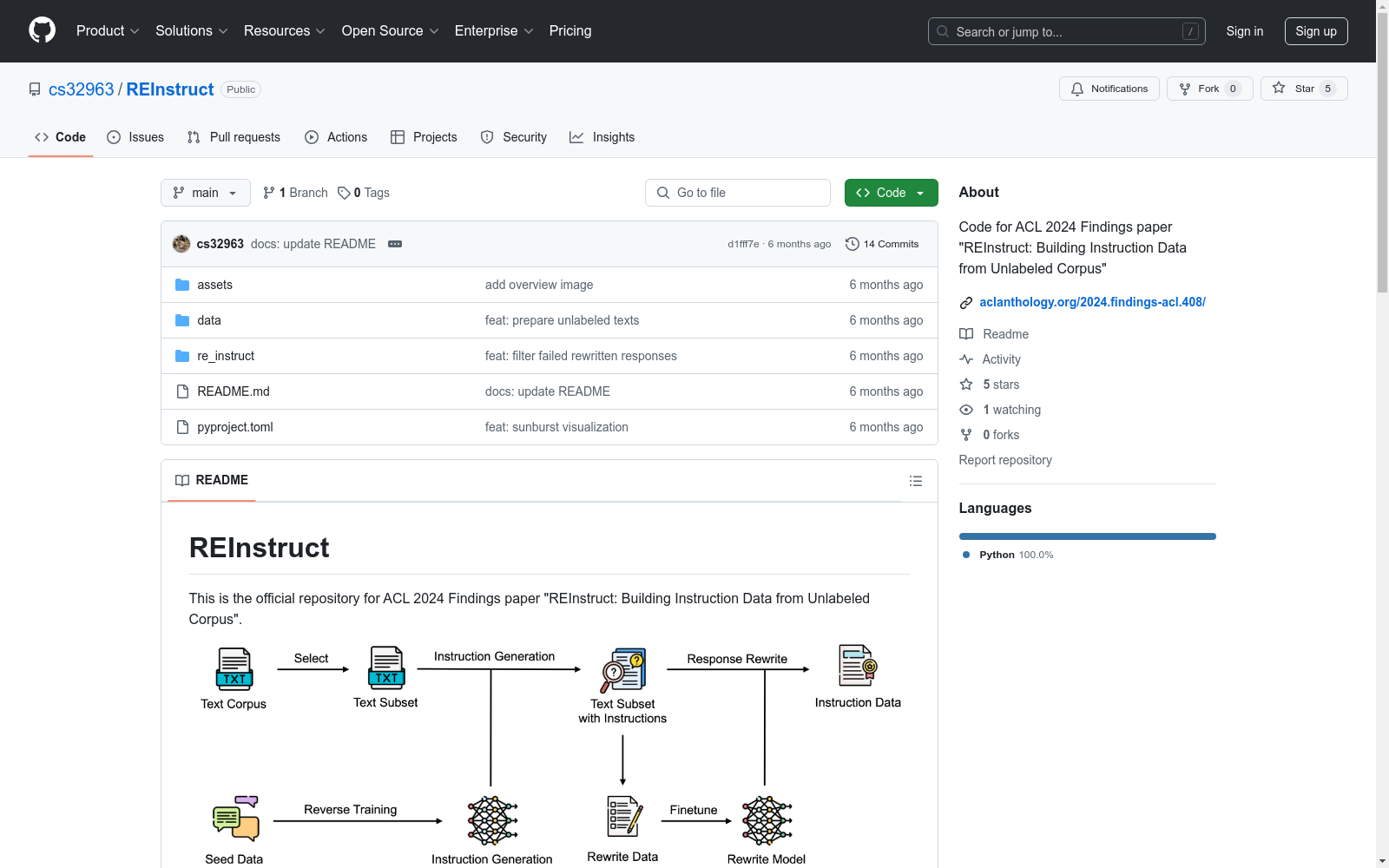Select the README tab in file viewer
Image resolution: width=1389 pixels, height=868 pixels.
click(212, 480)
